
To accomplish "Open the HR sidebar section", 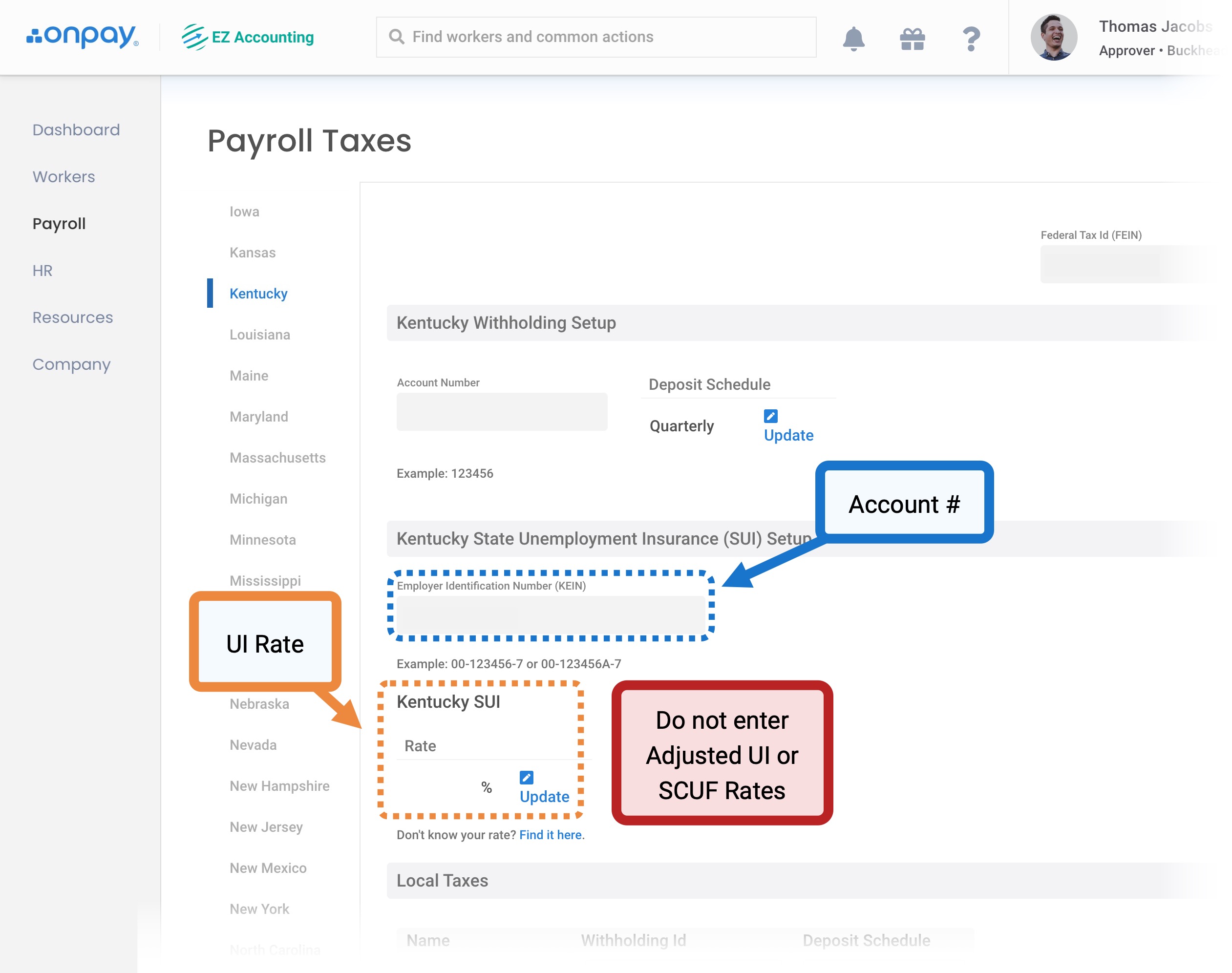I will (42, 271).
